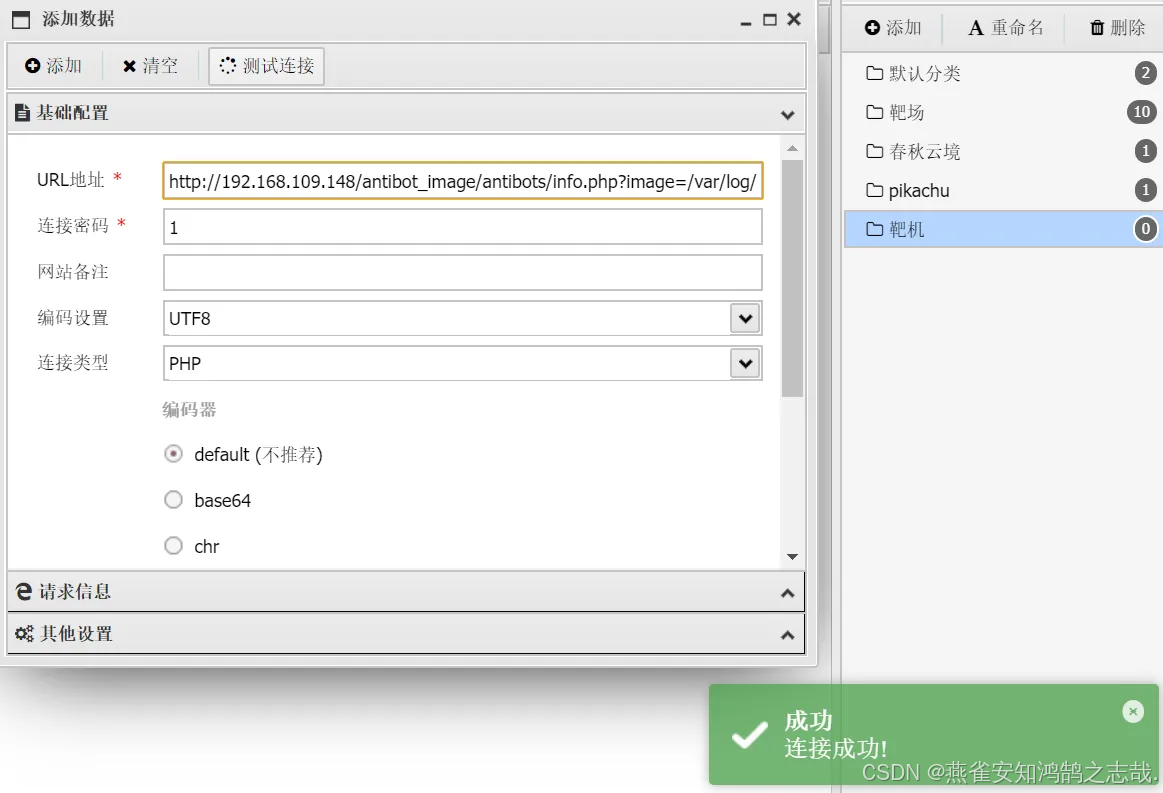Collapse the 基础配置 section via its chevron

coord(788,115)
